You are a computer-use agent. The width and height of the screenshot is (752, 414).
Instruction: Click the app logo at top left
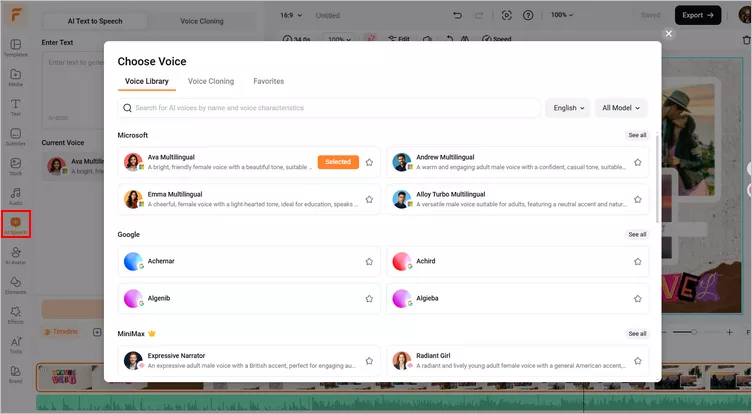point(16,15)
